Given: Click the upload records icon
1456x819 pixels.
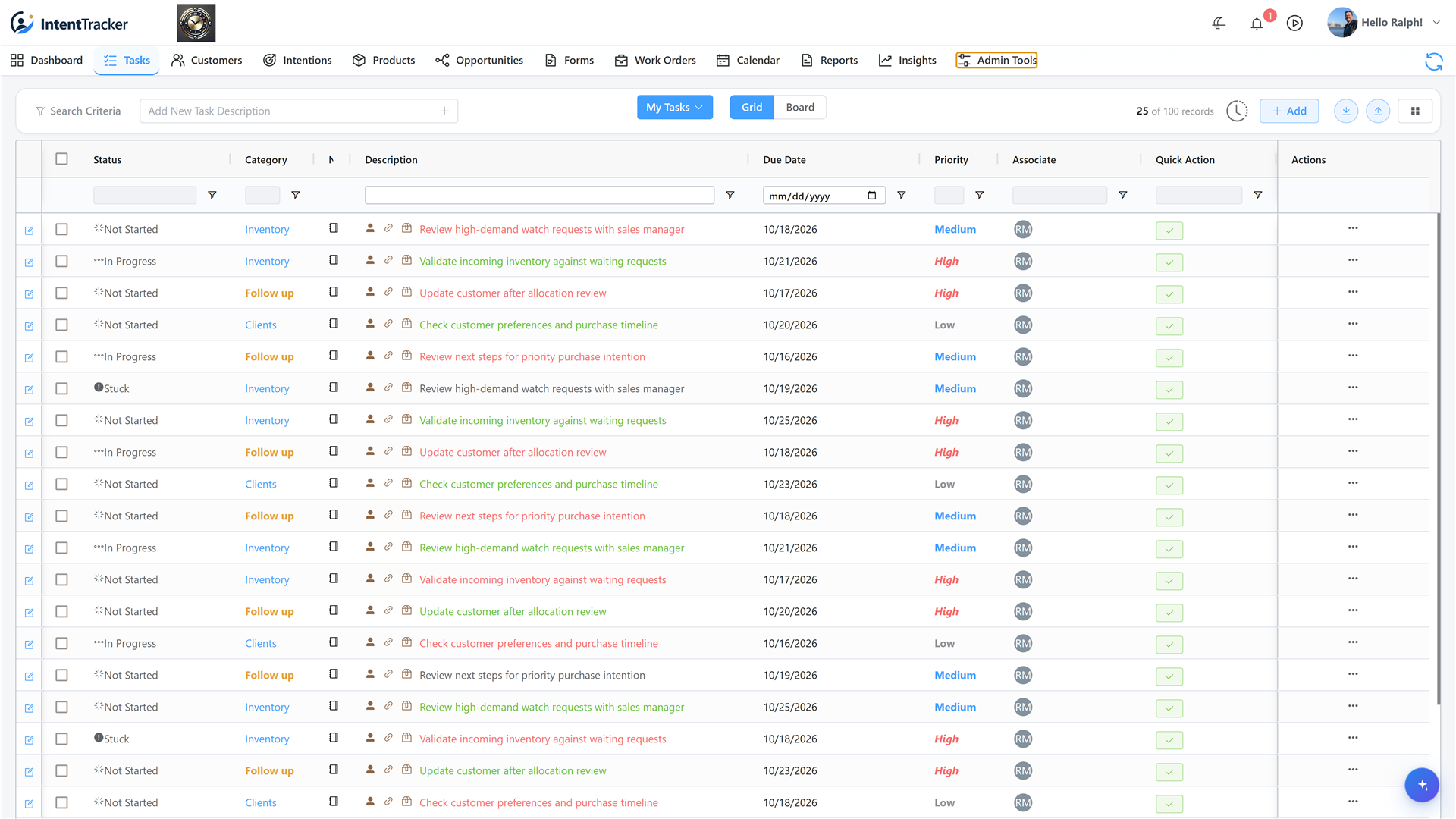Looking at the screenshot, I should pyautogui.click(x=1378, y=111).
